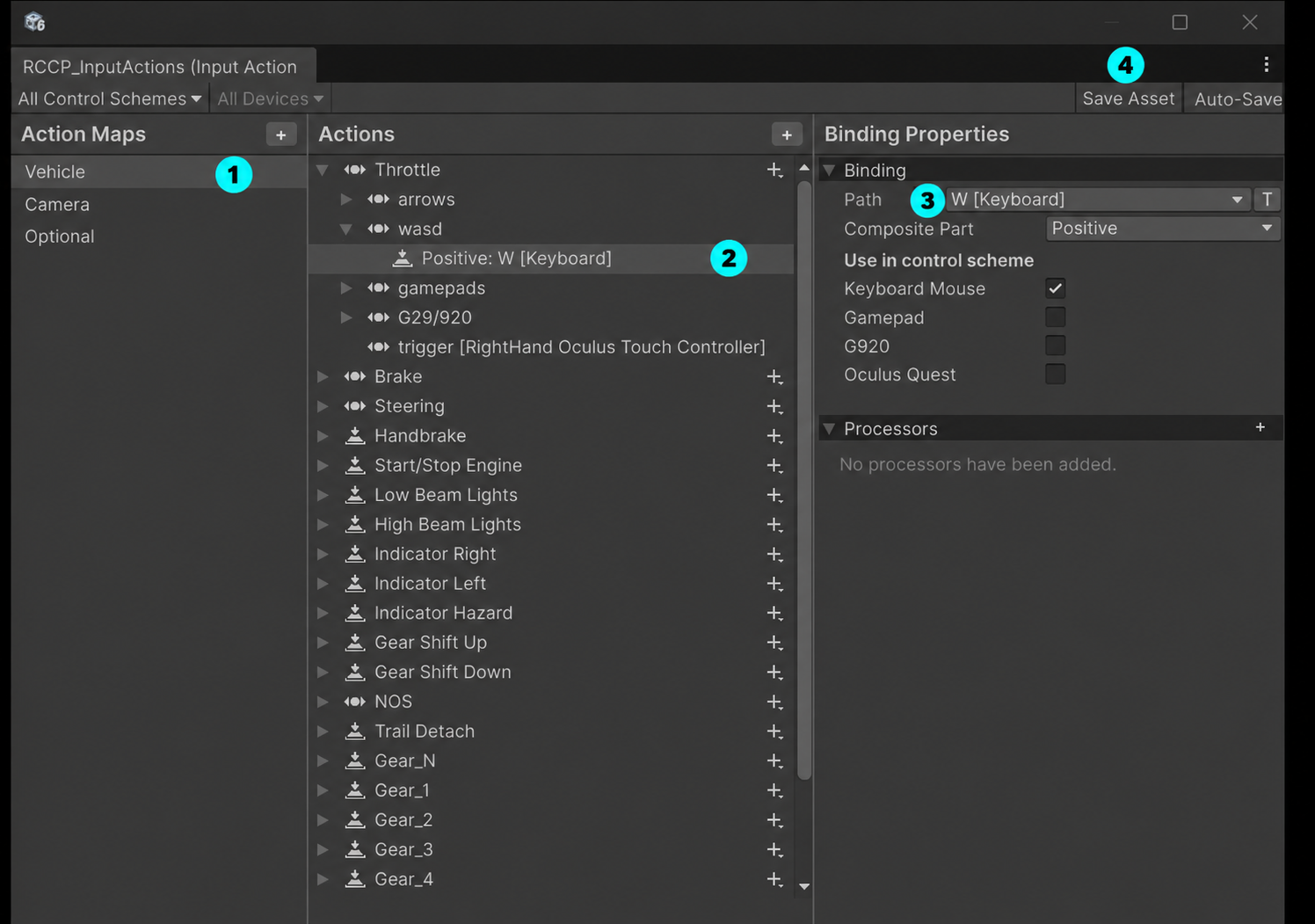Add binding to Gear Shift Up

click(774, 643)
